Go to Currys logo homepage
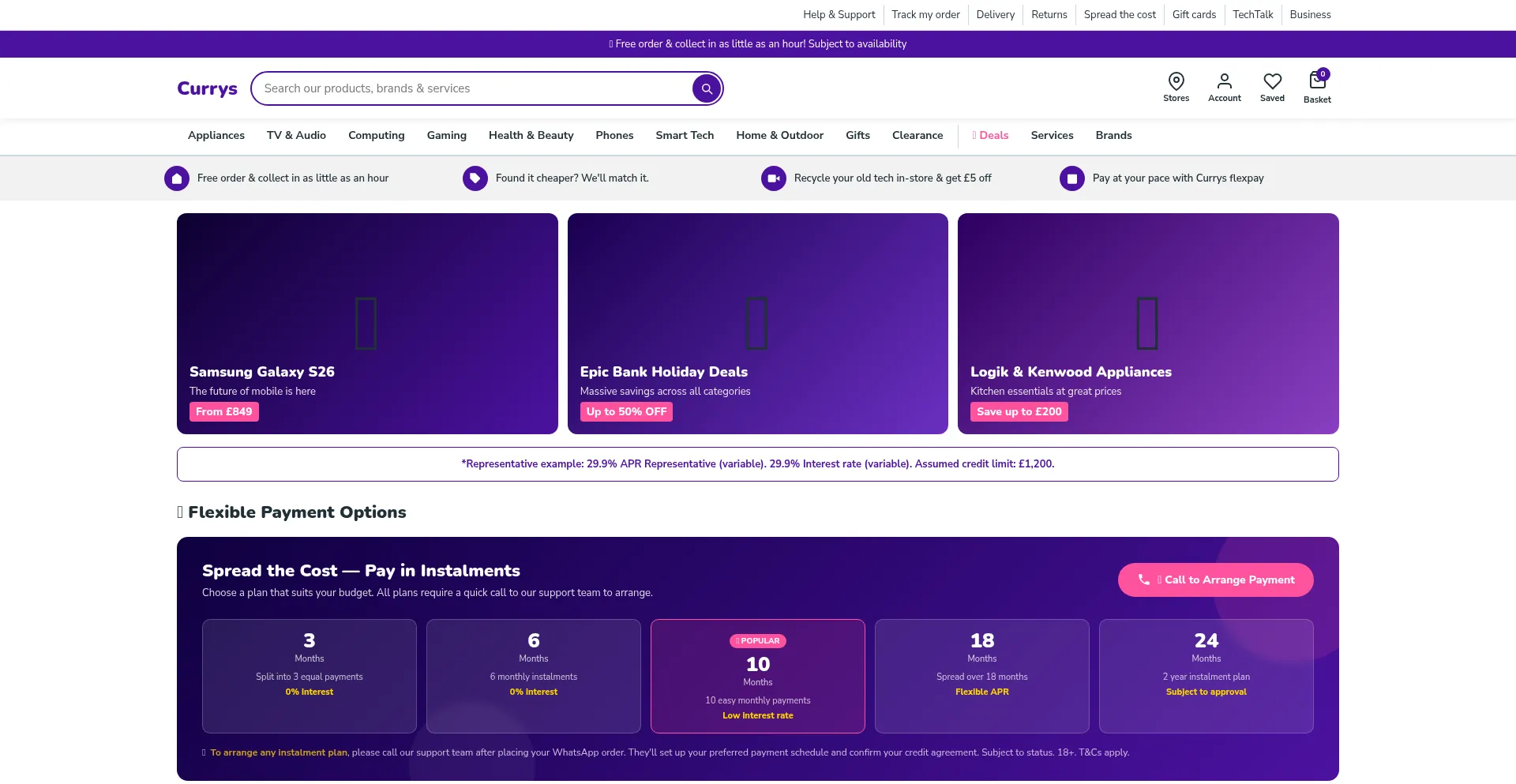This screenshot has width=1516, height=784. 207,88
